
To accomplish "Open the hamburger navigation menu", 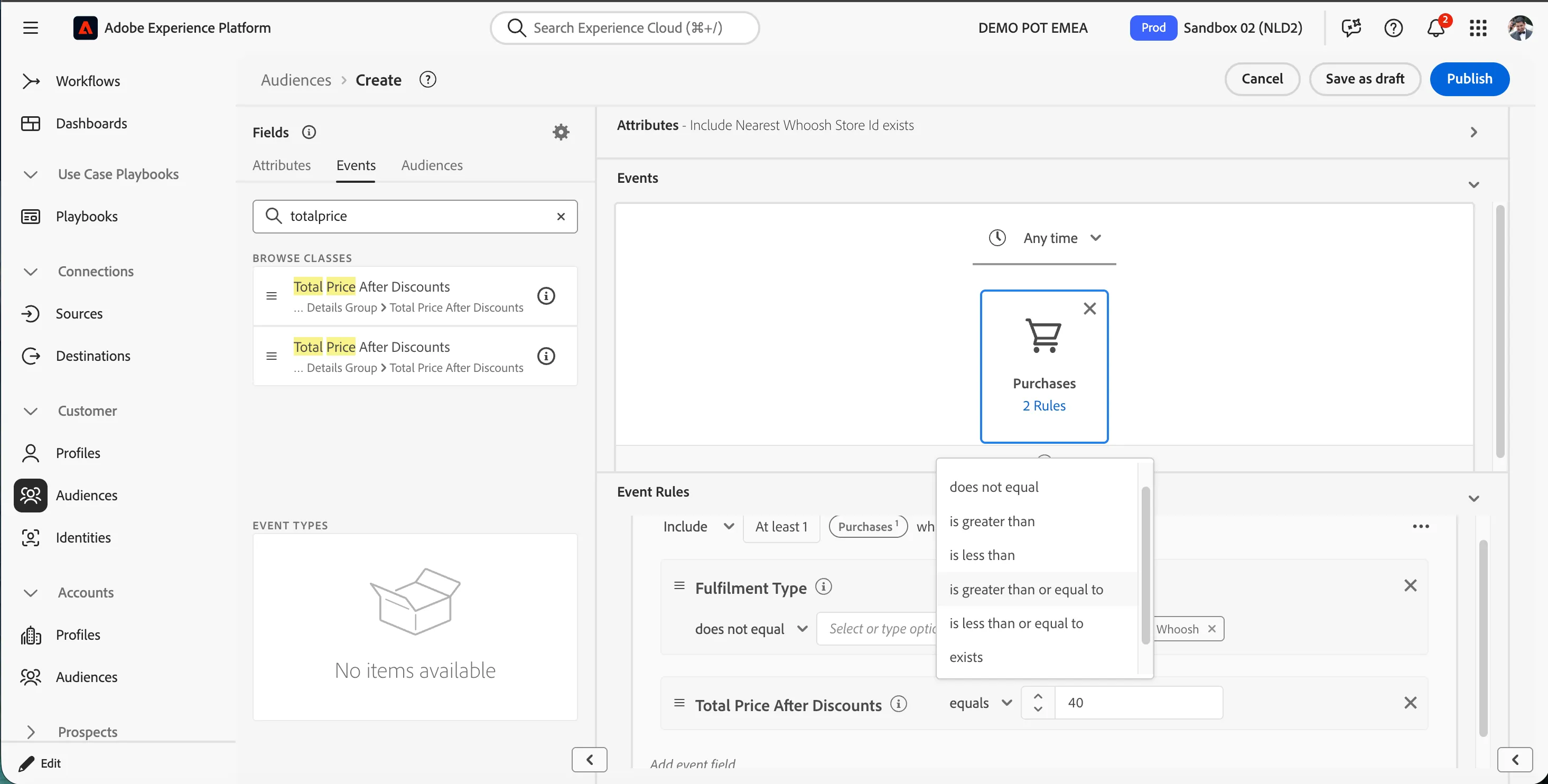I will (x=31, y=27).
